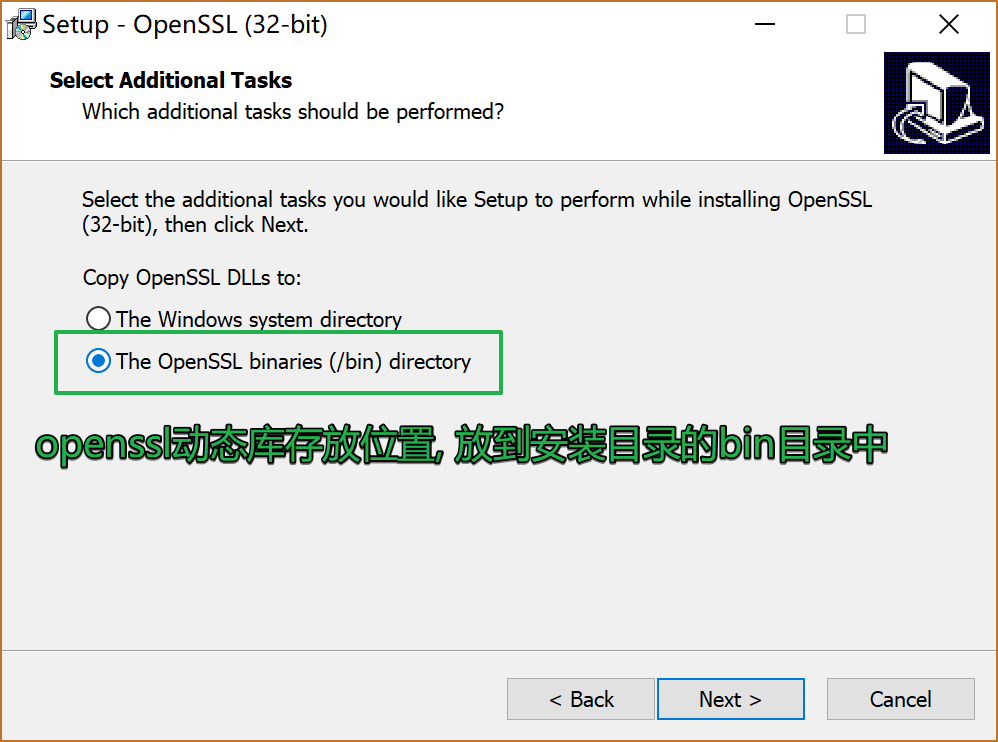Click the "Copy OpenSSL DLLs to:" group label
Viewport: 998px width, 742px height.
point(192,277)
